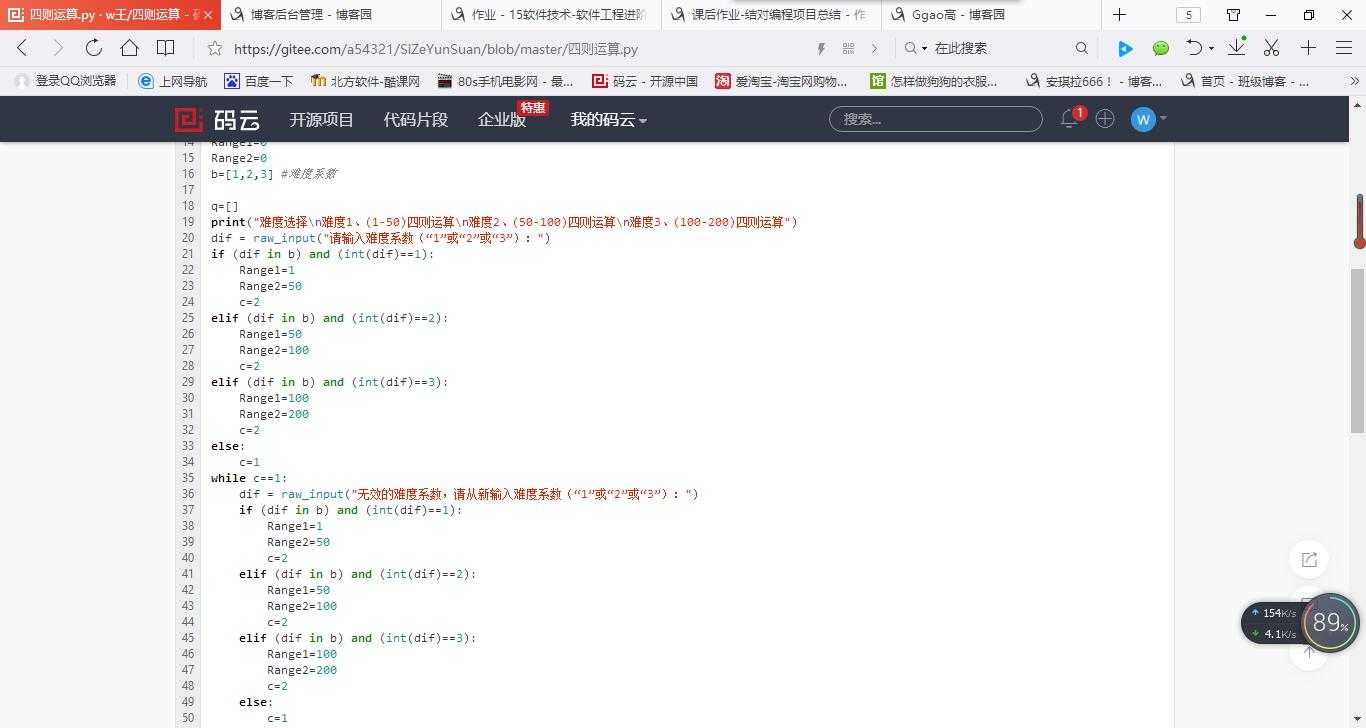Expand the 我的码云 dropdown menu
This screenshot has width=1366, height=728.
pyautogui.click(x=609, y=120)
